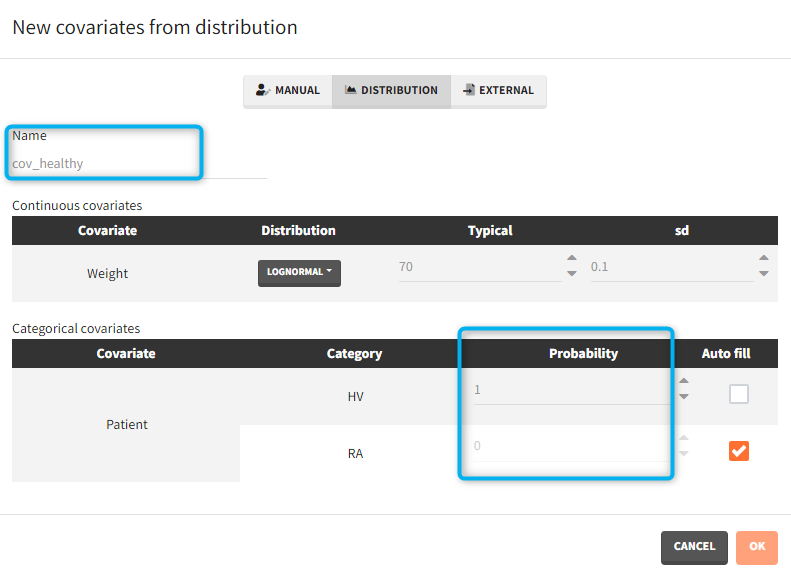Viewport: 791px width, 578px height.
Task: Click the Weight typical value field
Action: [x=478, y=267]
